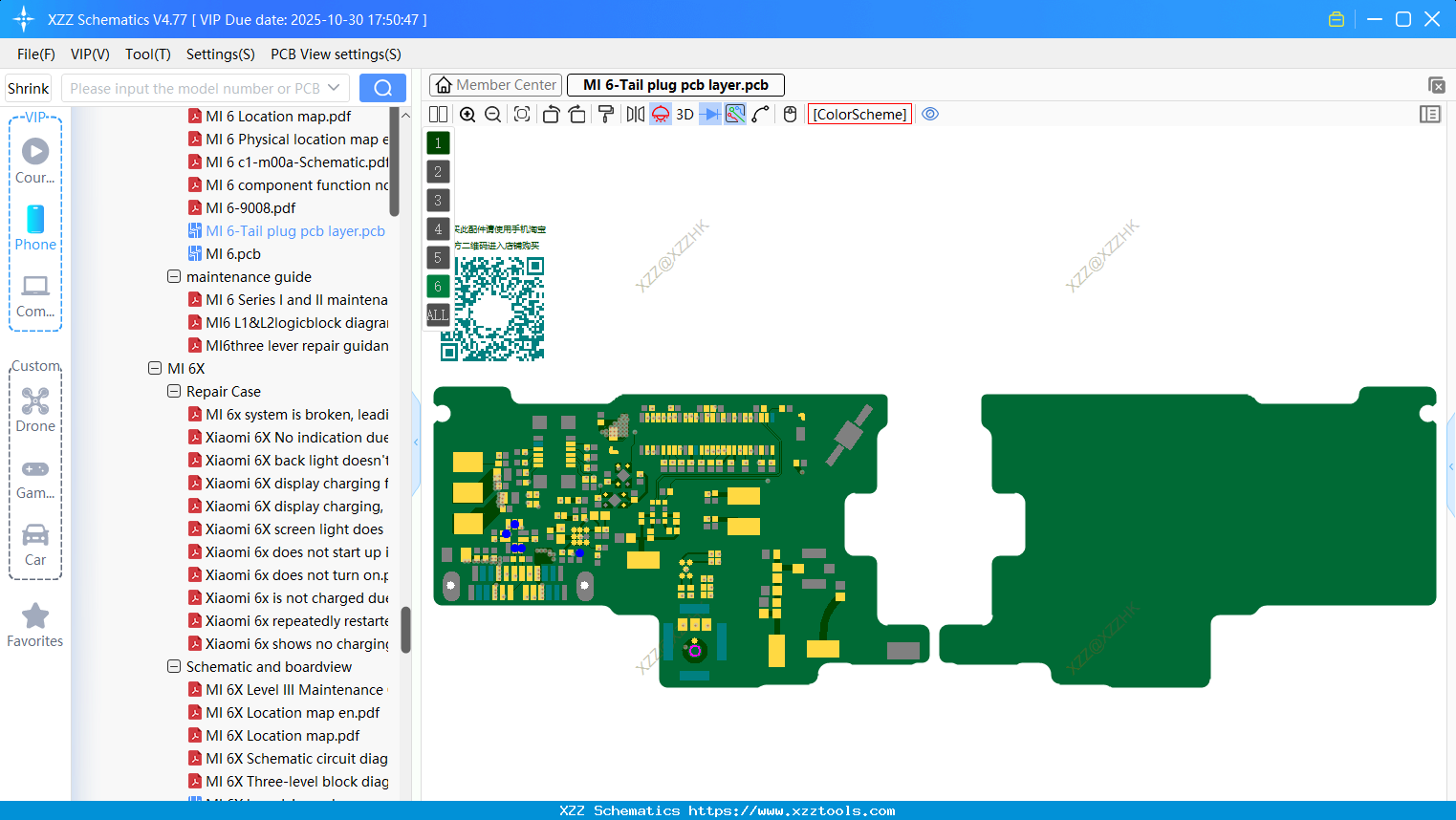The width and height of the screenshot is (1456, 820).
Task: Show PCB layer 2
Action: pos(438,172)
